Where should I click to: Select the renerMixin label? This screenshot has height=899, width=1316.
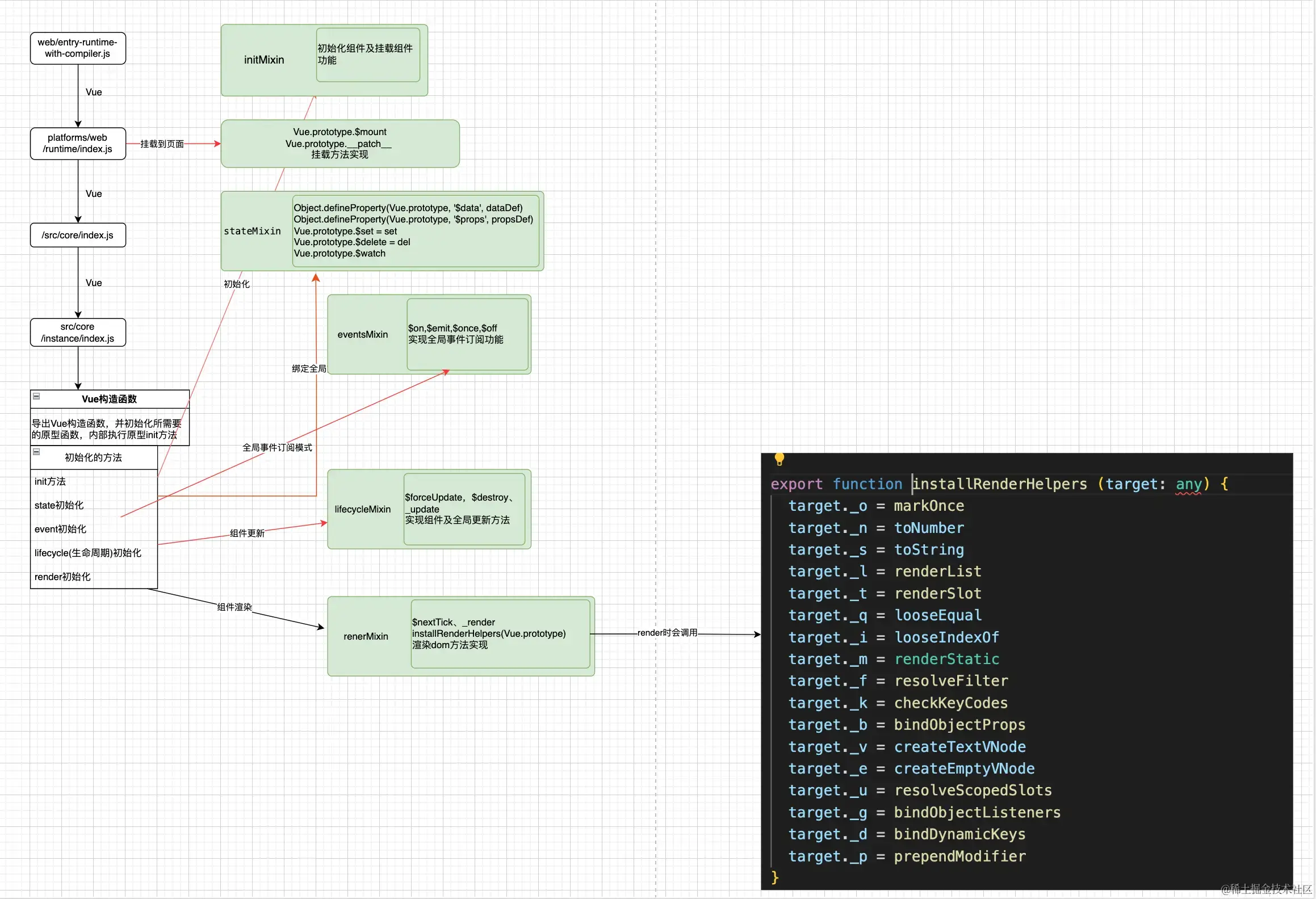point(366,636)
